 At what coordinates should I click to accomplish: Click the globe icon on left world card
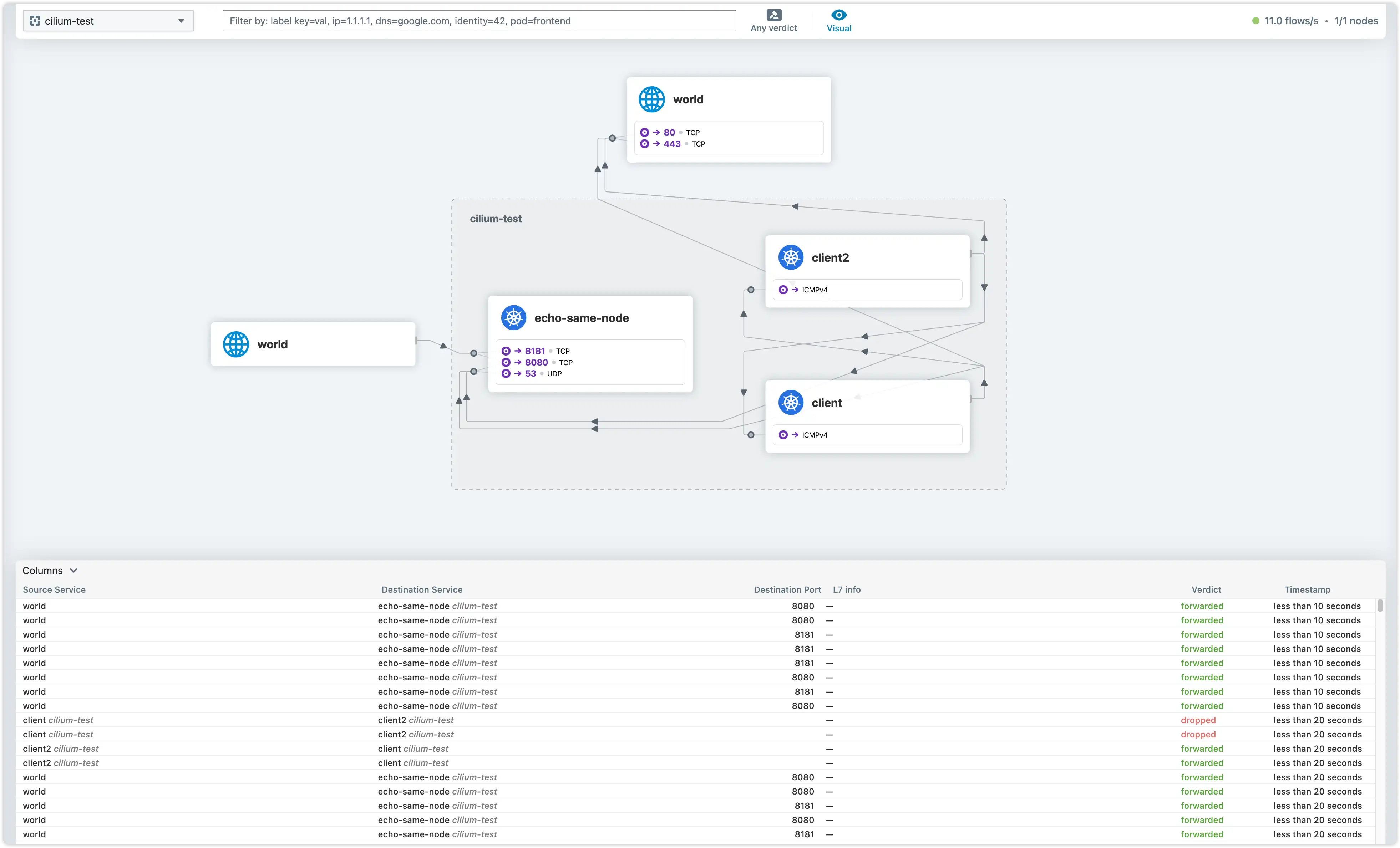[236, 344]
